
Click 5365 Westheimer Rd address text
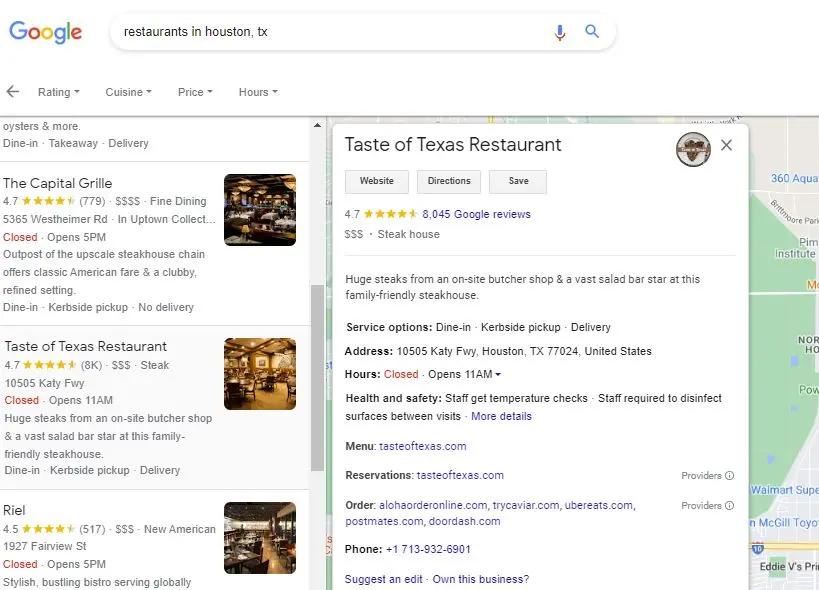pyautogui.click(x=55, y=219)
